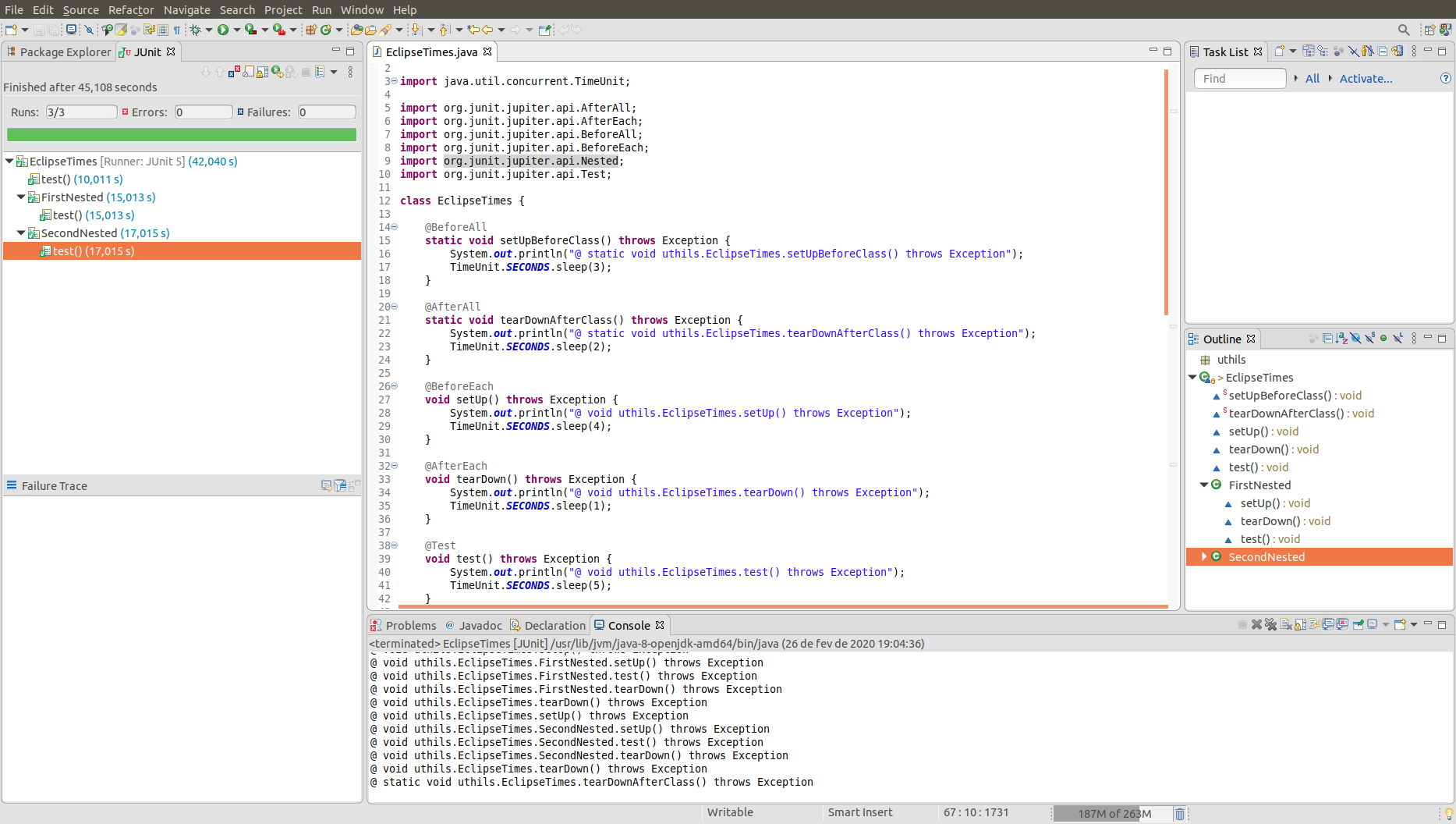Click the Debug bug icon in toolbar
The width and height of the screenshot is (1456, 824).
click(x=195, y=30)
